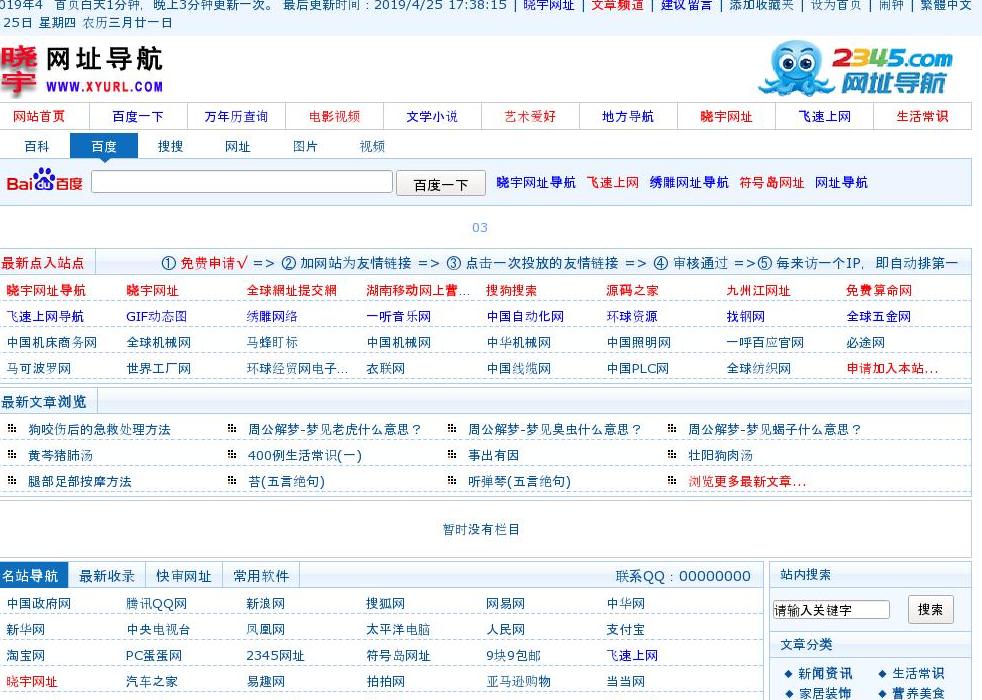Open 晓宇网址 in main navigation bar

click(726, 116)
